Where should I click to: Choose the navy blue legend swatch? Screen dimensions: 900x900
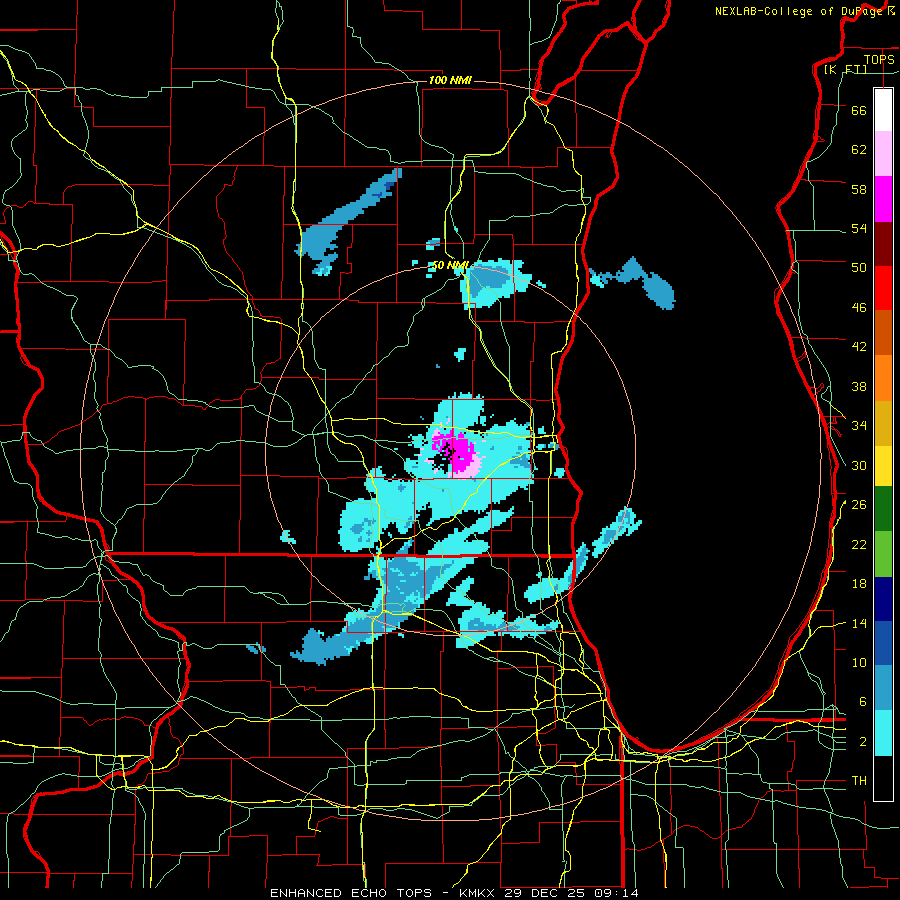[883, 599]
